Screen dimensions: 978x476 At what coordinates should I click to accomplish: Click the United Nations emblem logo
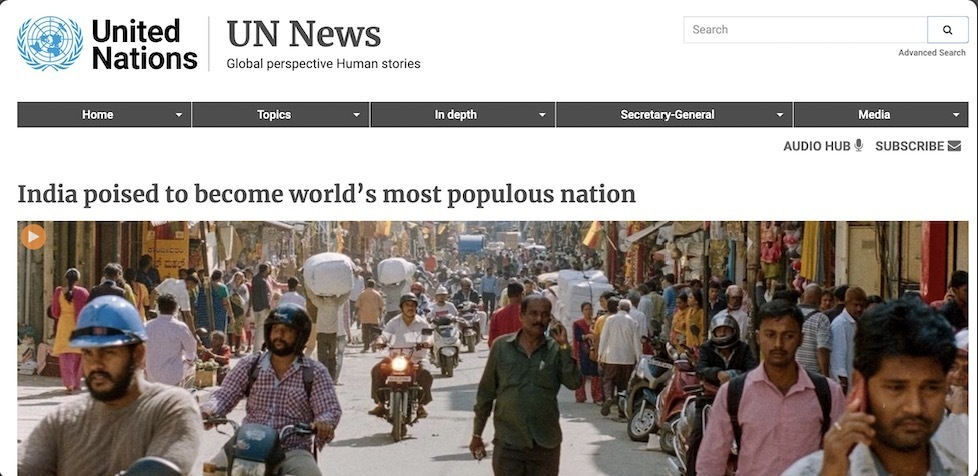[x=50, y=43]
